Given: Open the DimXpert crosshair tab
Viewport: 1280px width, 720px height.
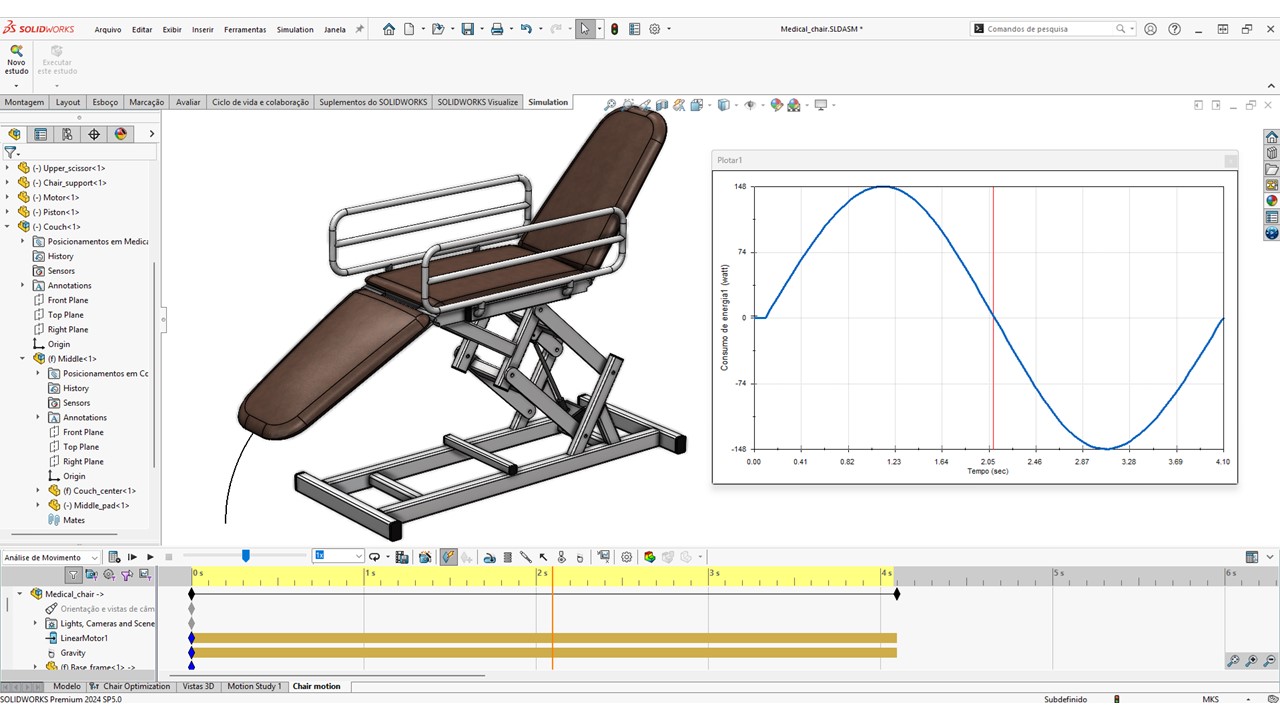Looking at the screenshot, I should click(94, 134).
